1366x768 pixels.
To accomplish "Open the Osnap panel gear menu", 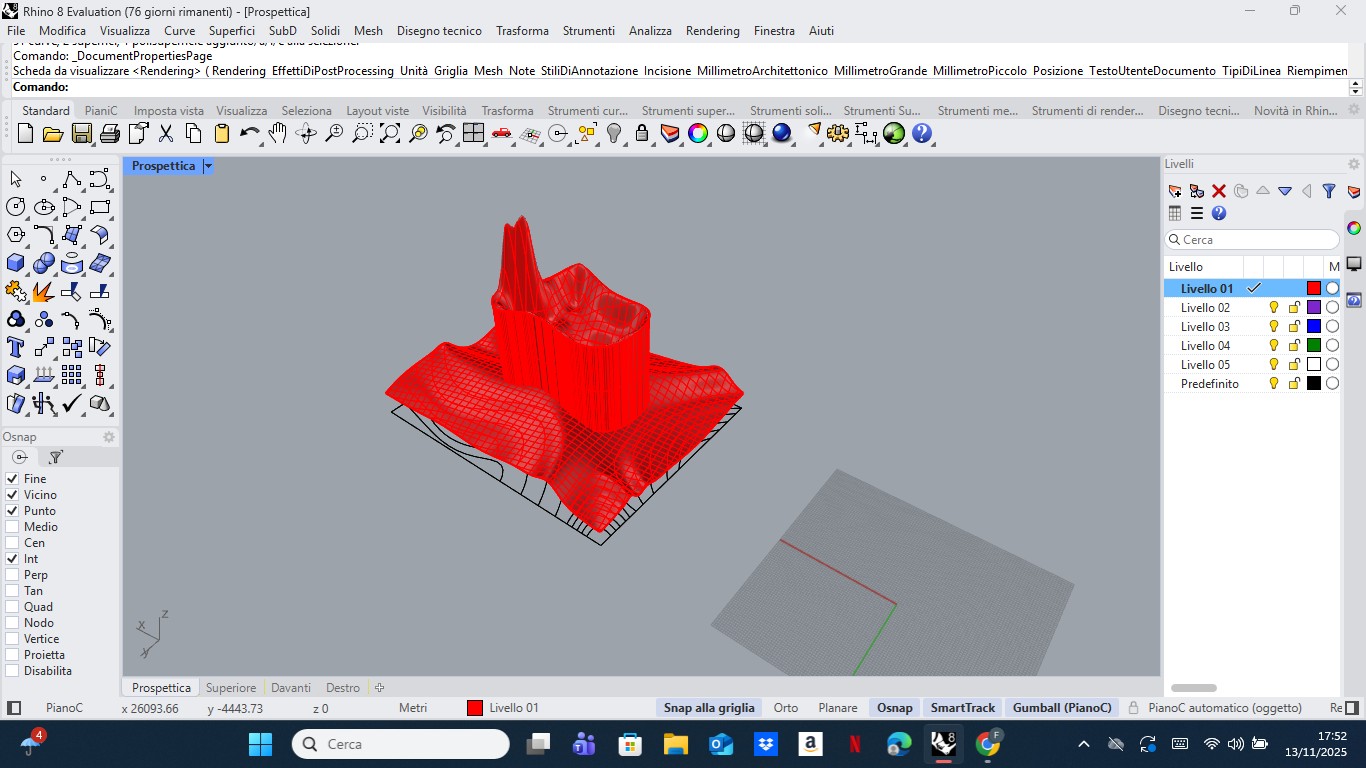I will [109, 437].
